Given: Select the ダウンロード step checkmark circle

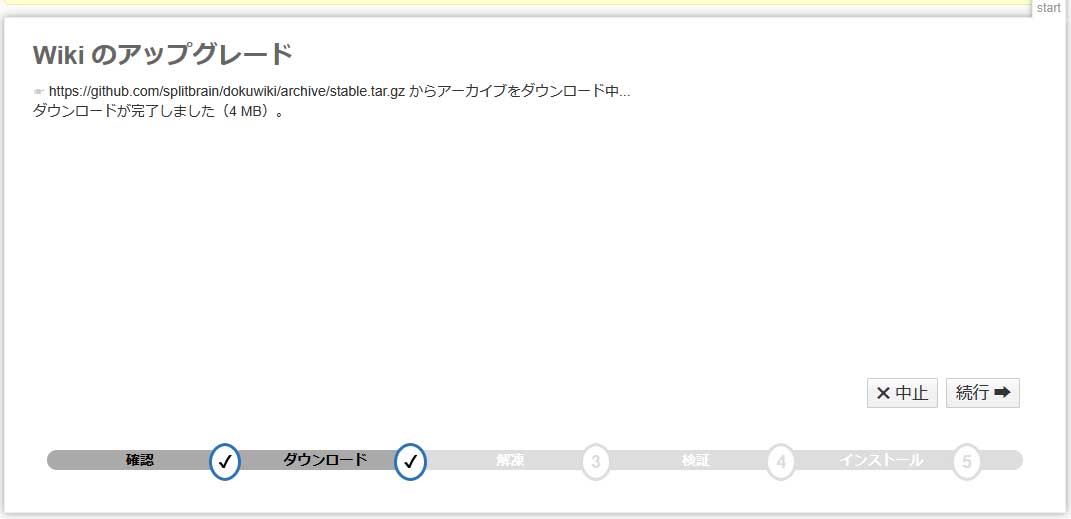Looking at the screenshot, I should coord(411,462).
